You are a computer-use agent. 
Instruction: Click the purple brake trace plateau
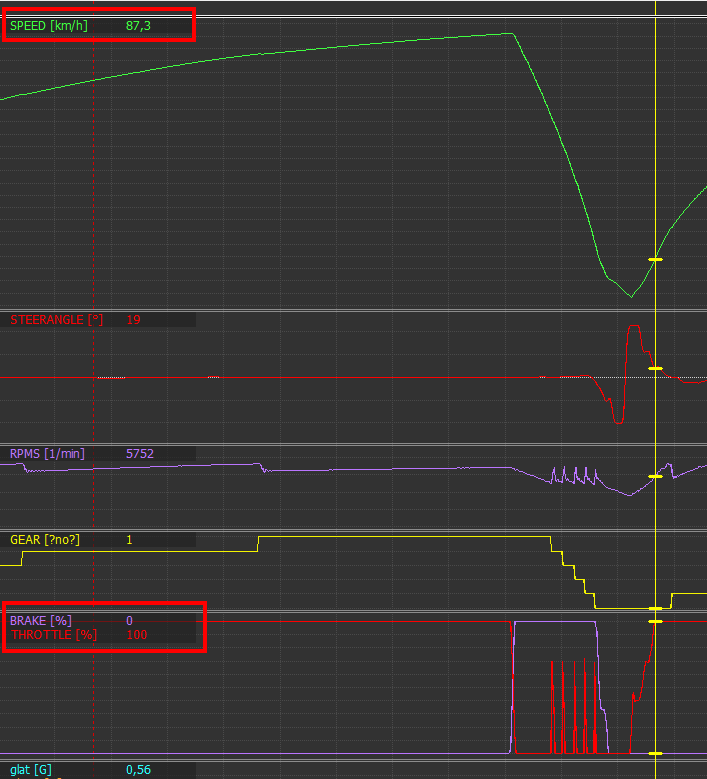pyautogui.click(x=555, y=622)
